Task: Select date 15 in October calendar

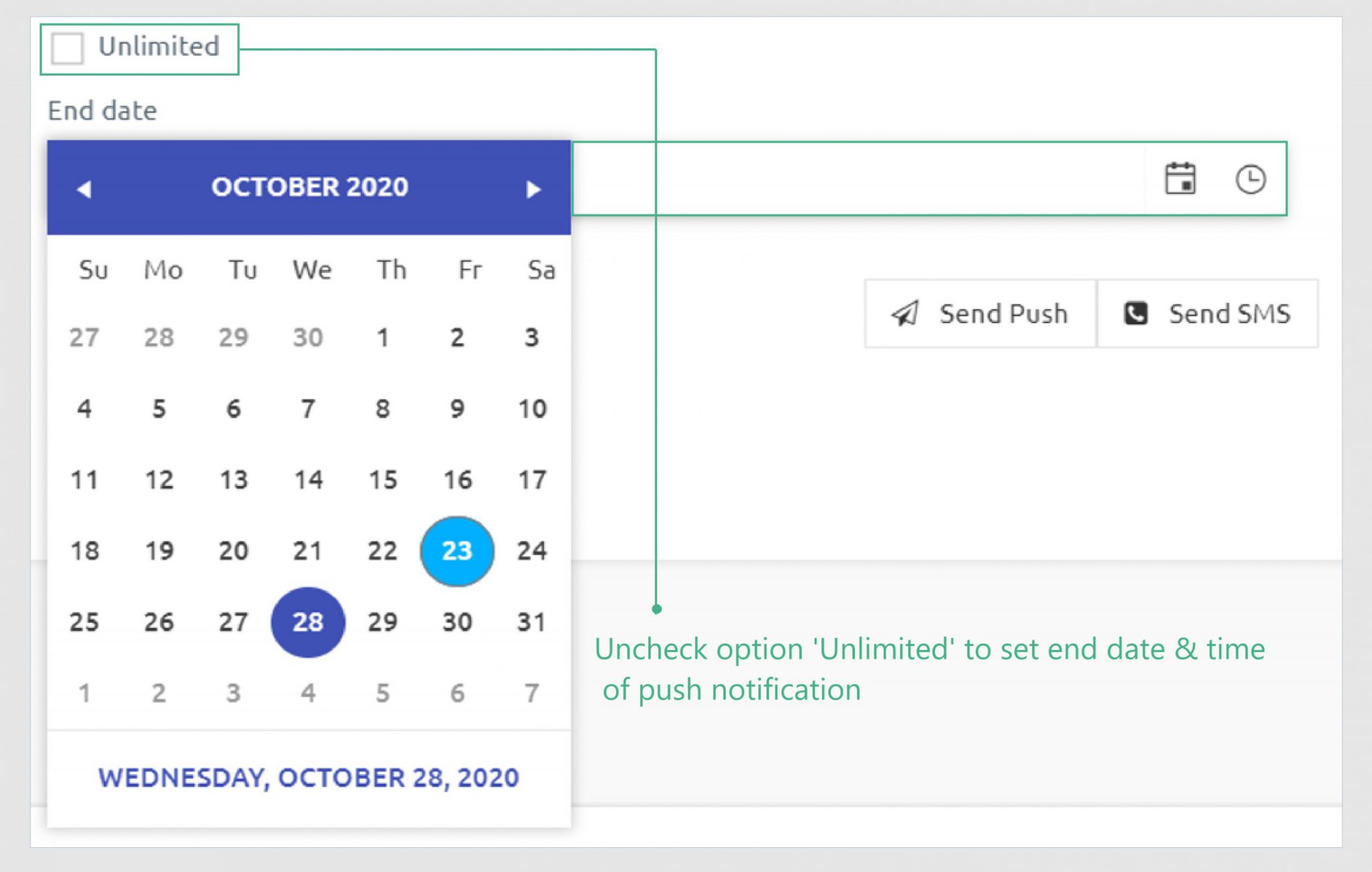Action: click(382, 480)
